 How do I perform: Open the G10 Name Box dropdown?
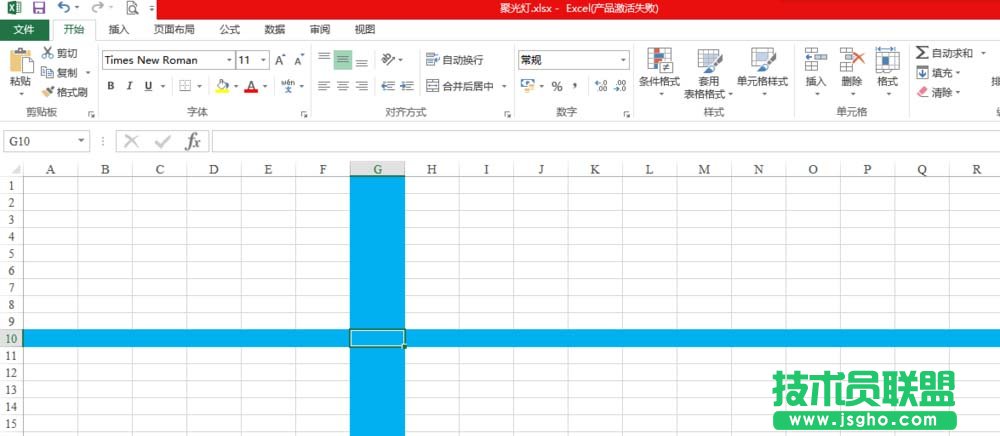(81, 141)
